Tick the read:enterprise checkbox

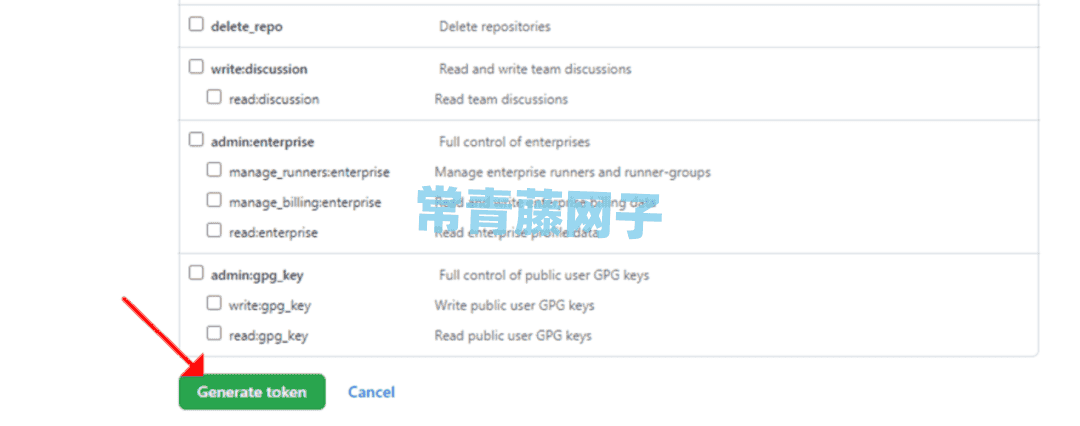214,231
